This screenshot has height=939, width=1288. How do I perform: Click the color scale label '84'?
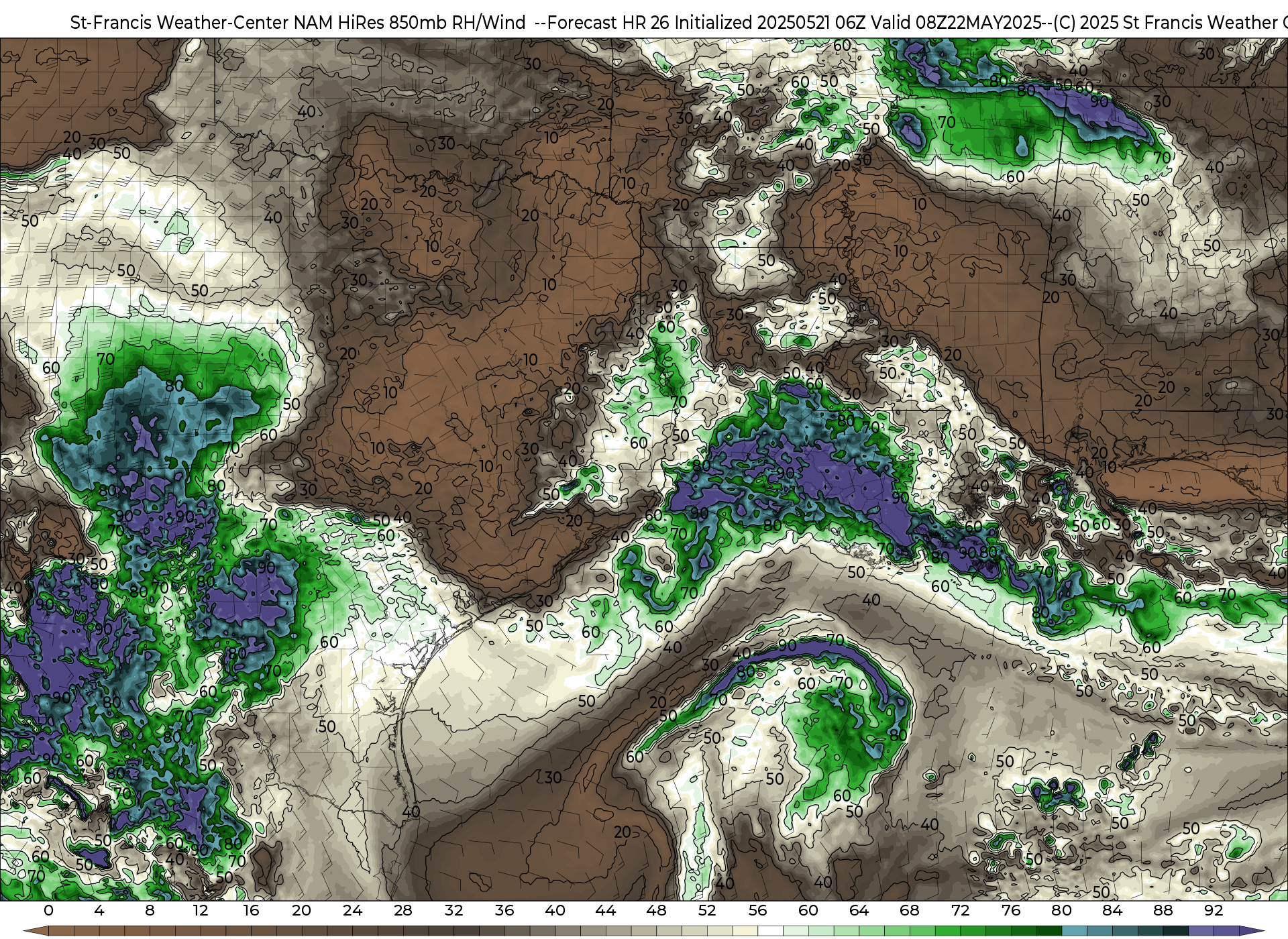[x=1112, y=910]
